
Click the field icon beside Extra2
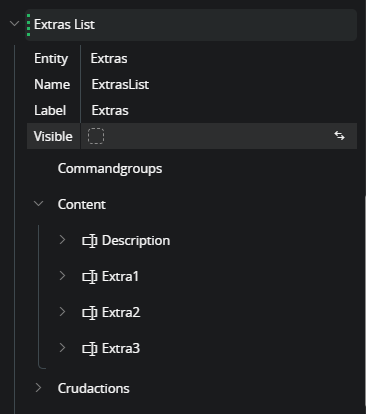90,313
